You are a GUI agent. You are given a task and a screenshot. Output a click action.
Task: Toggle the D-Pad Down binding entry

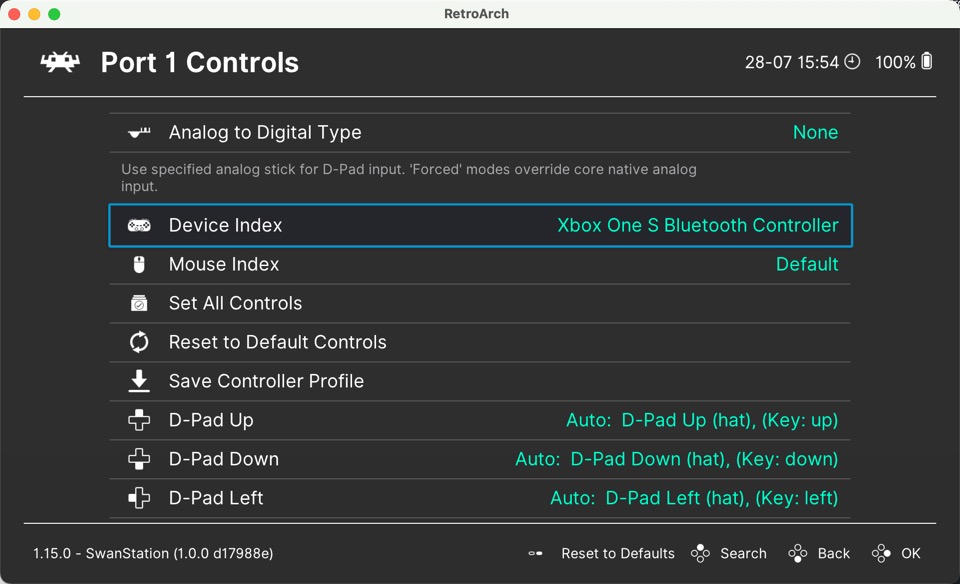480,459
